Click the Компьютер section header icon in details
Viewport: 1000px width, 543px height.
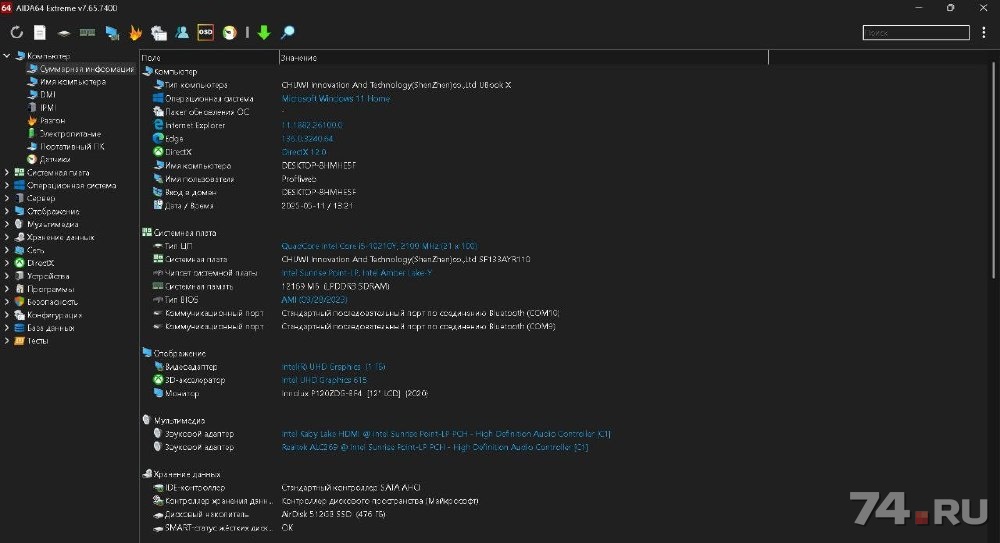(x=148, y=71)
